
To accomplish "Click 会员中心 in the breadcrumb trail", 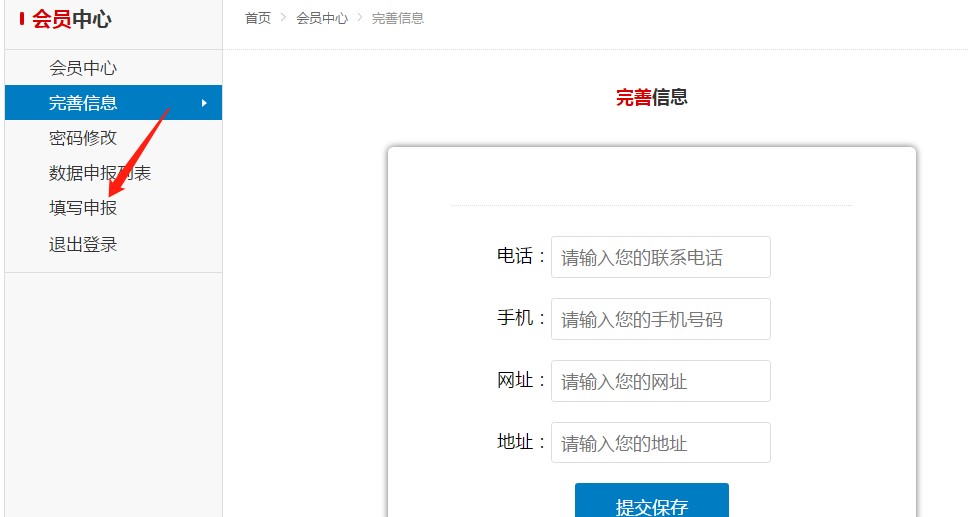I will pyautogui.click(x=322, y=18).
